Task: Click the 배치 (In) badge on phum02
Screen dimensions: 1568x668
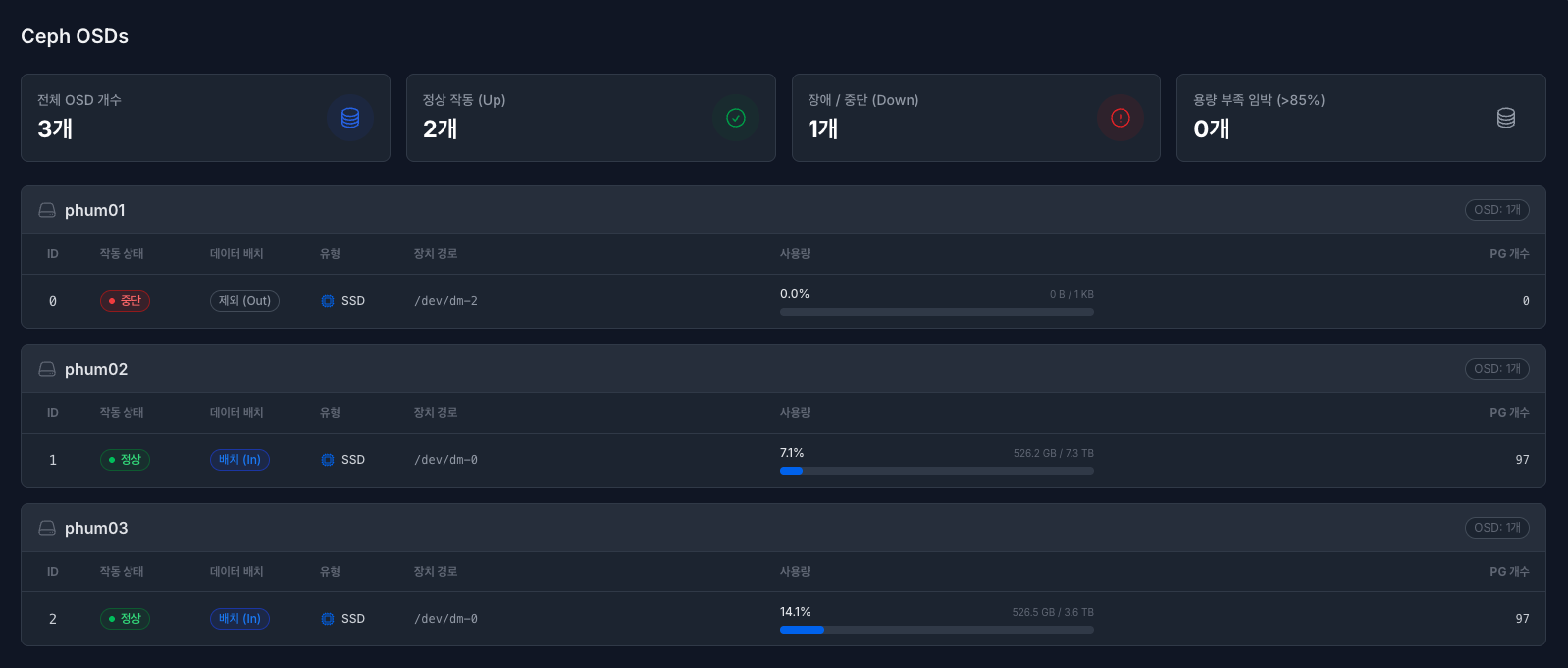Action: pos(239,460)
